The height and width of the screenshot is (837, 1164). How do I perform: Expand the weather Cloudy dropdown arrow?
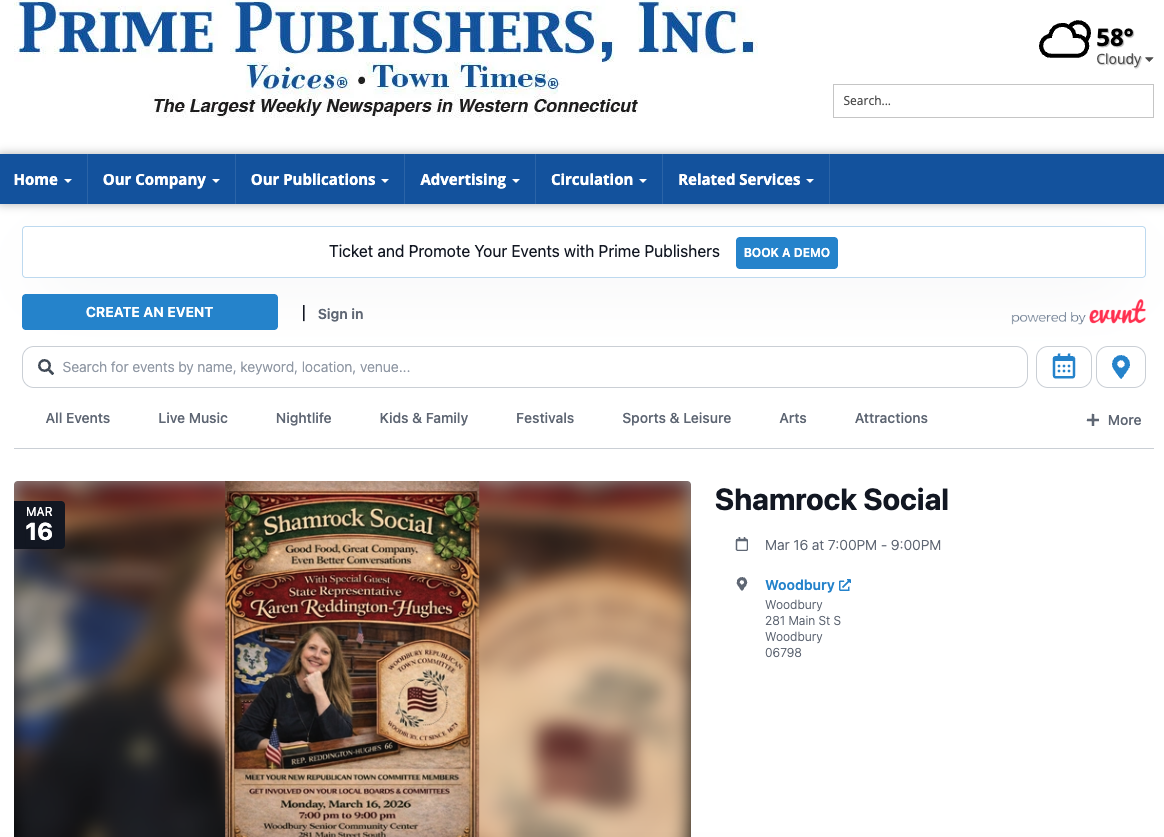pos(1149,59)
